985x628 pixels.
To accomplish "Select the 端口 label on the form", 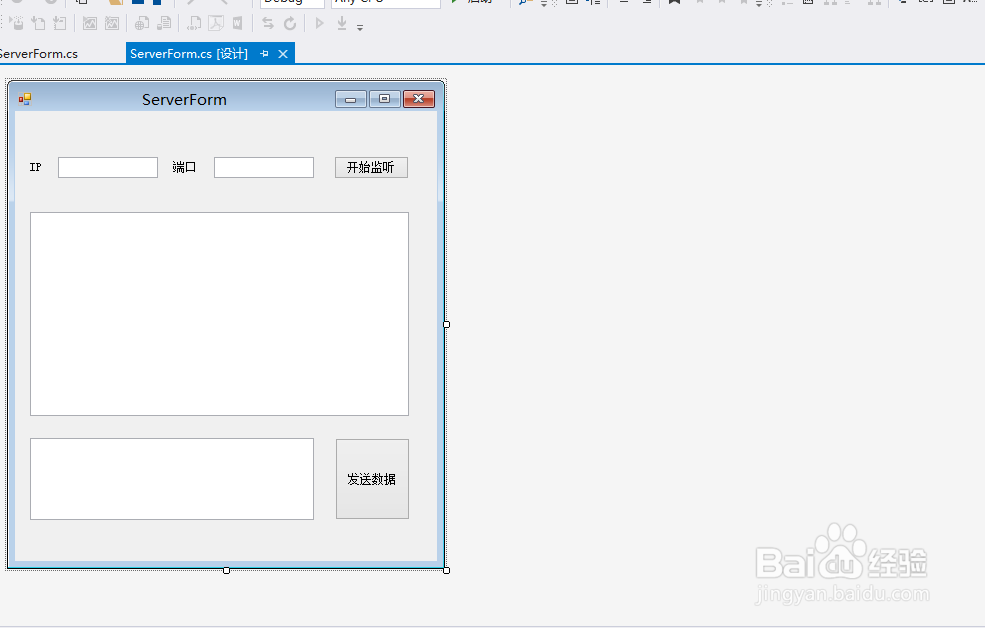I will point(184,167).
